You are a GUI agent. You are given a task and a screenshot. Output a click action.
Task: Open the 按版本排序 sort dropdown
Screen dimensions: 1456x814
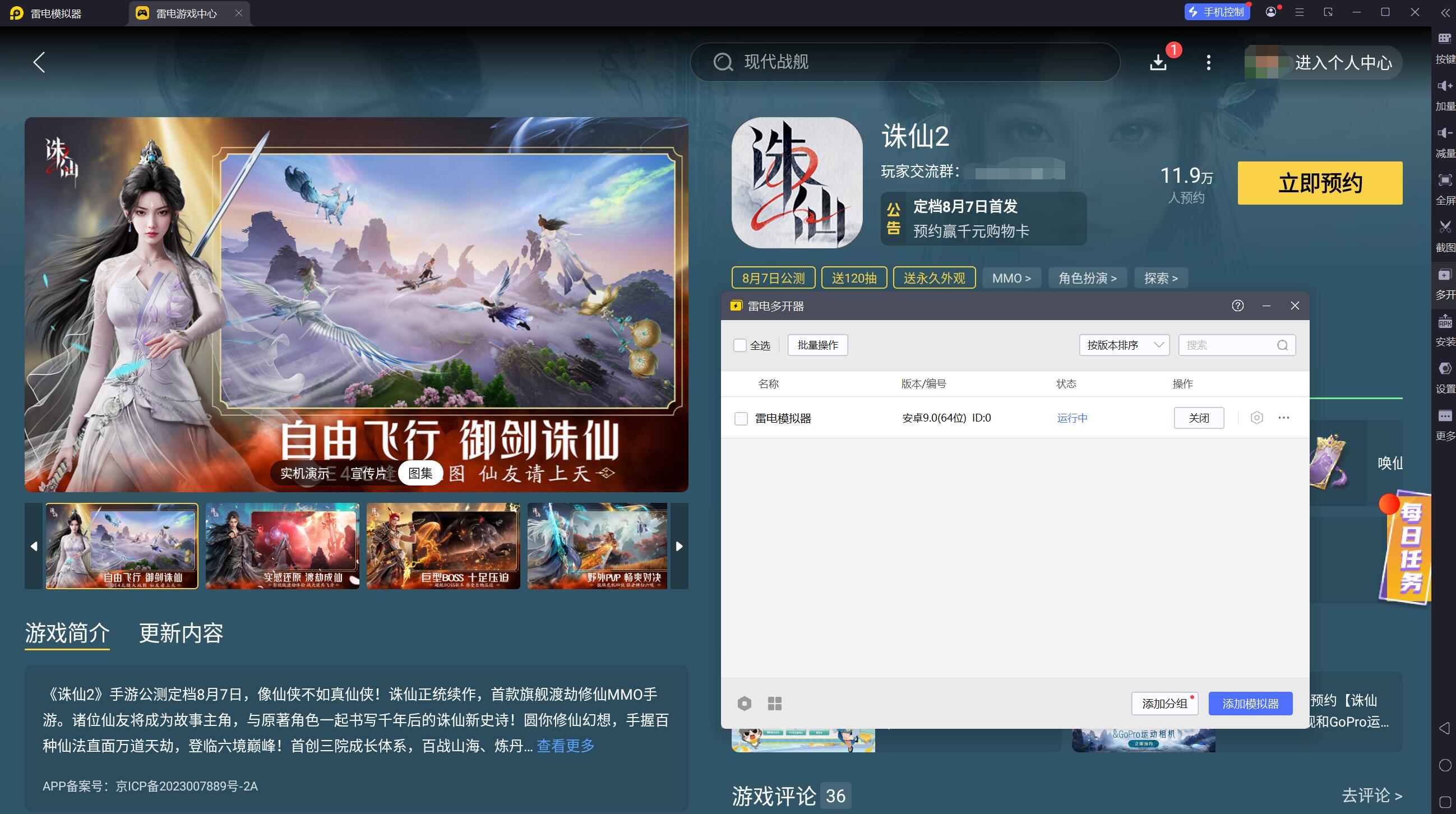tap(1124, 345)
